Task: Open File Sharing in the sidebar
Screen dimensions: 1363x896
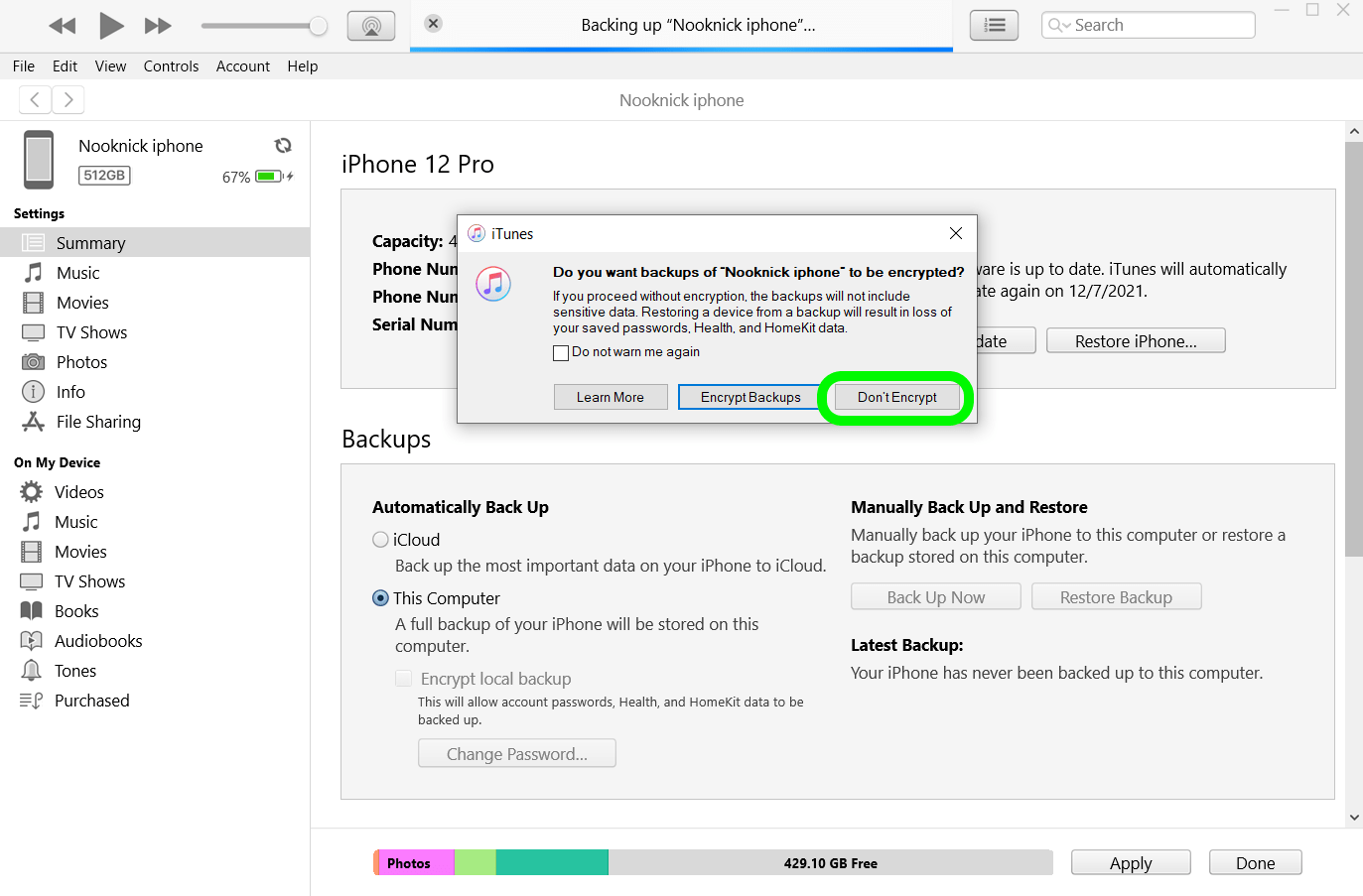Action: coord(98,422)
